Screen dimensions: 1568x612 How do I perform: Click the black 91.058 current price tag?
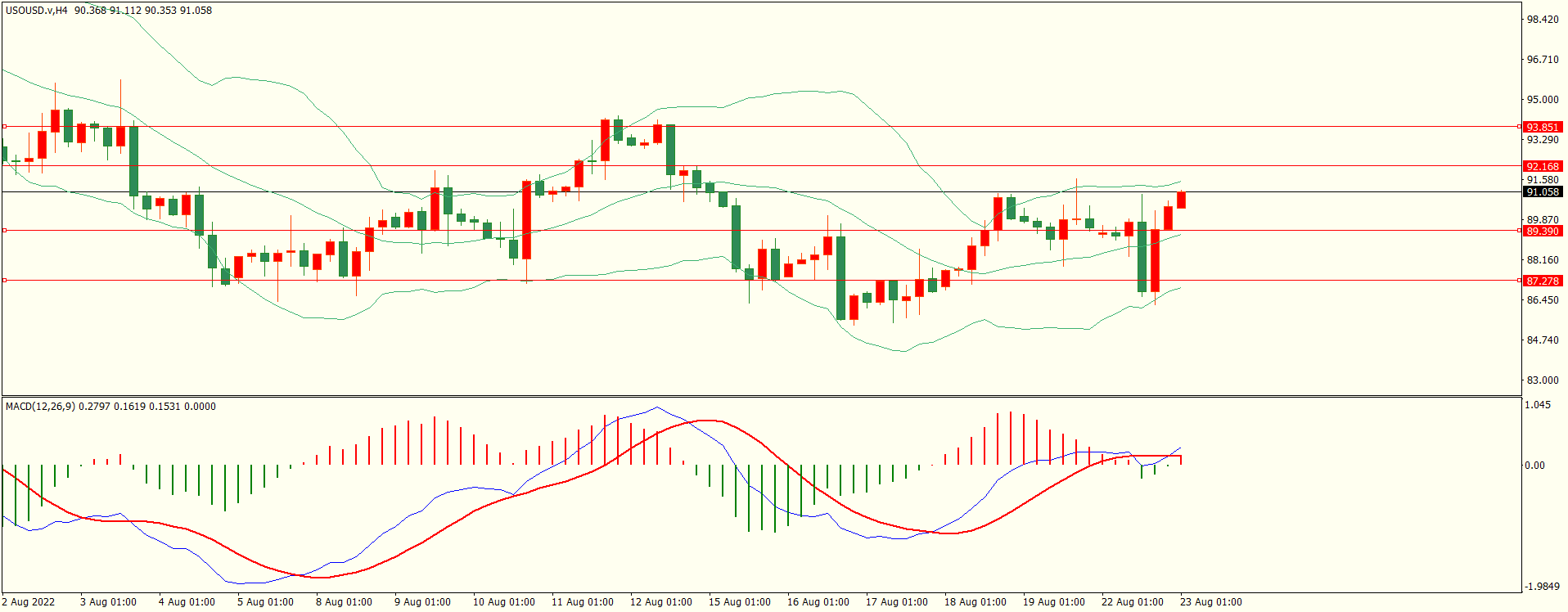pos(1543,191)
